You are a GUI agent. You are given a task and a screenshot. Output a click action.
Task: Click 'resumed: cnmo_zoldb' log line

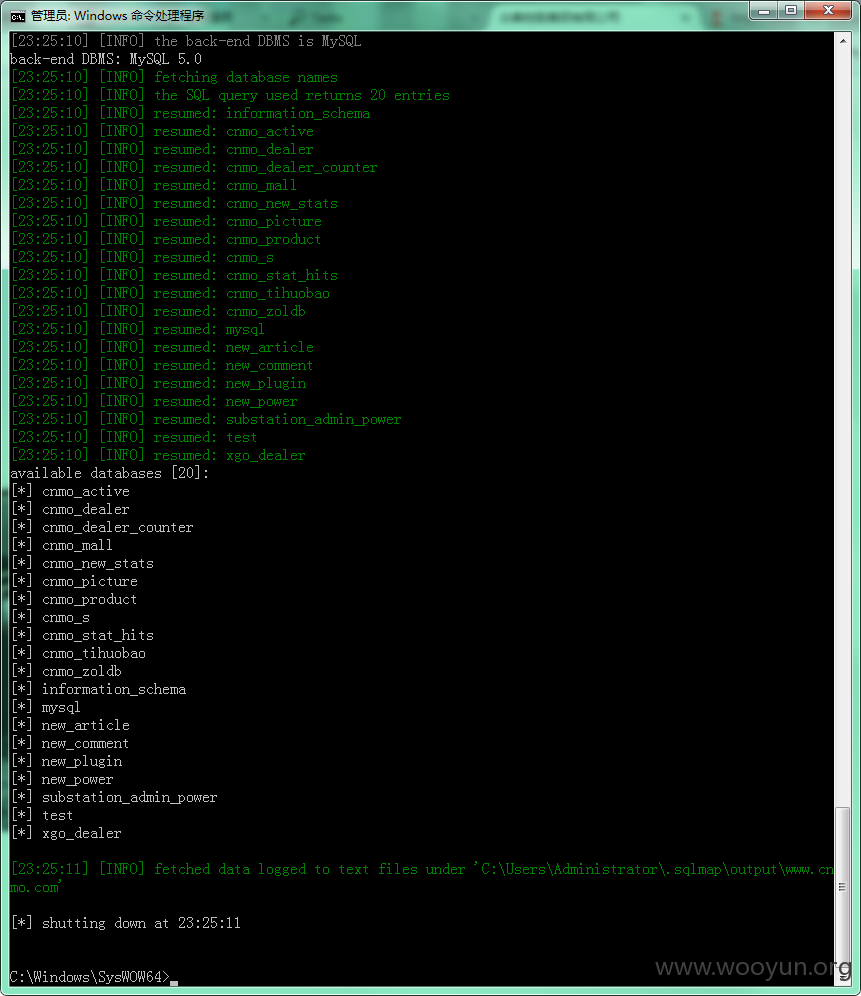[x=159, y=311]
